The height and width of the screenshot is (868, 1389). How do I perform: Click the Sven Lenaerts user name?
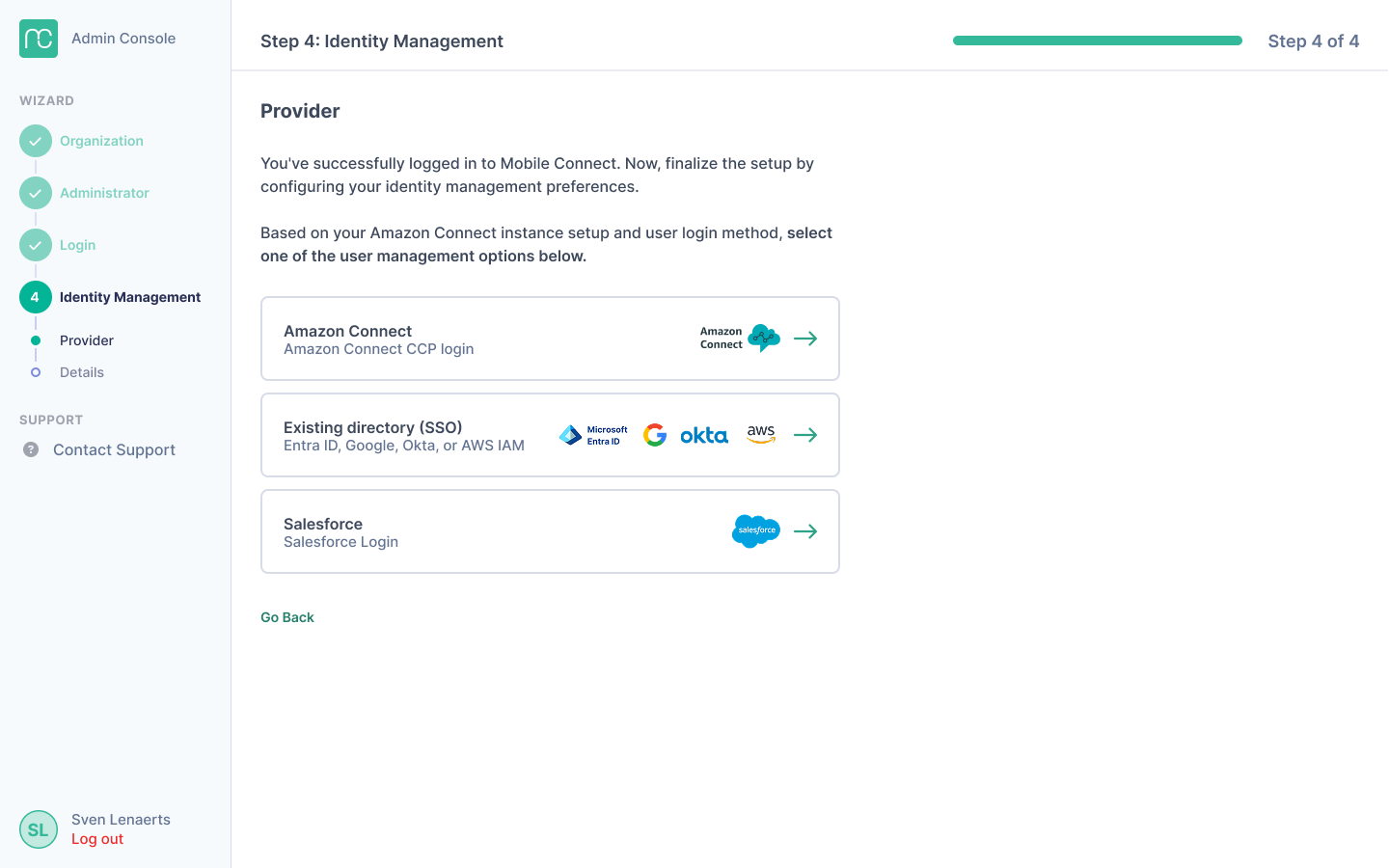click(121, 820)
